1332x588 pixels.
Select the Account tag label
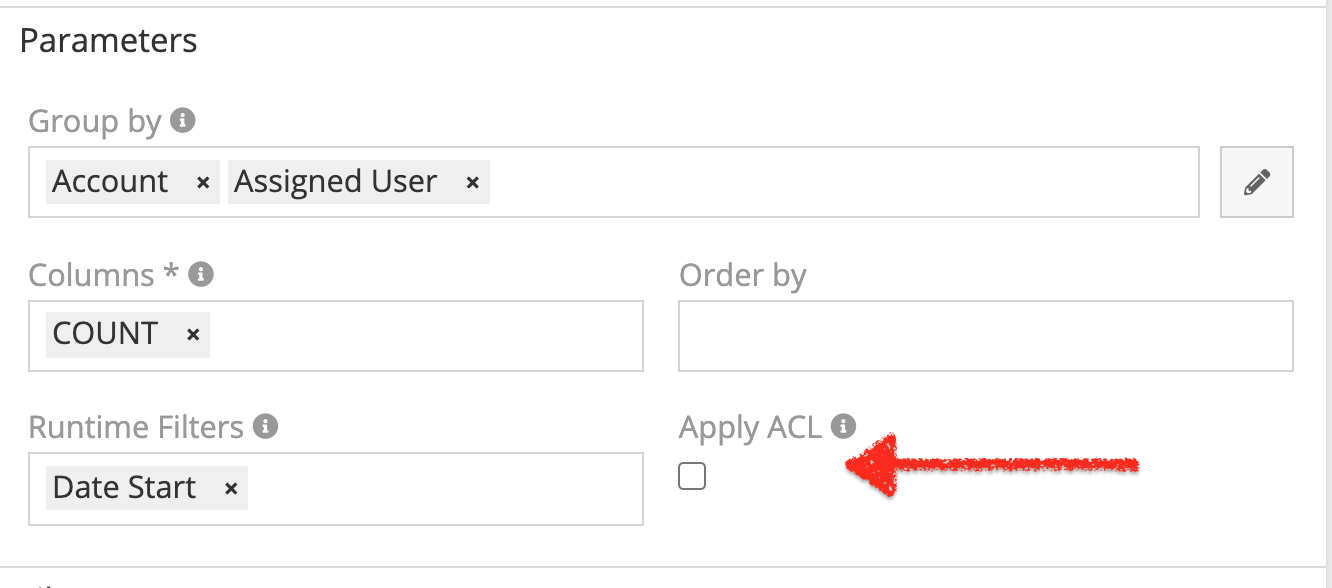coord(110,182)
